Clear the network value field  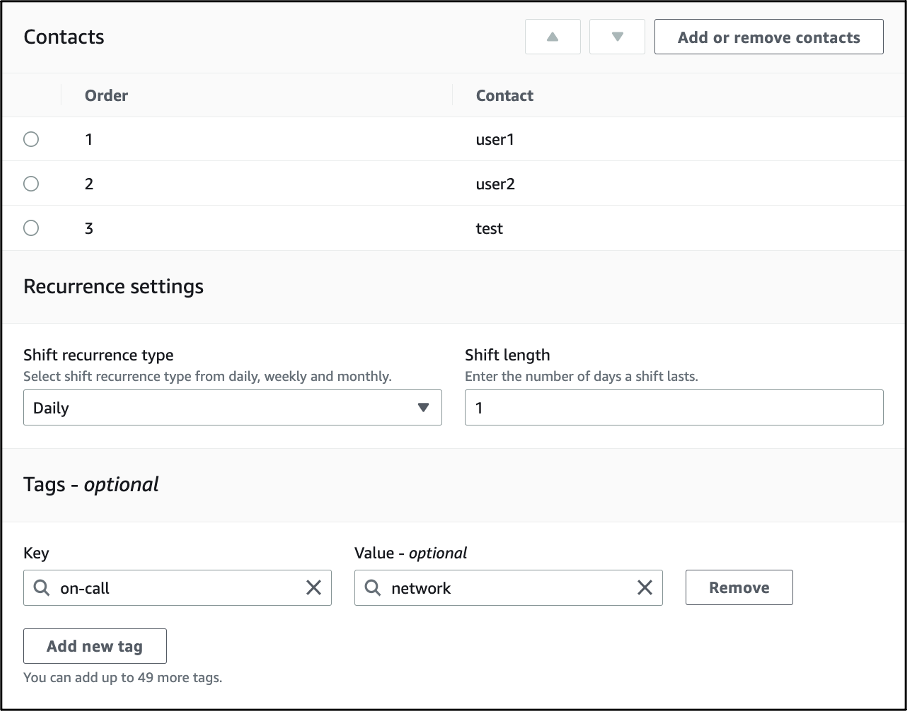coord(645,588)
